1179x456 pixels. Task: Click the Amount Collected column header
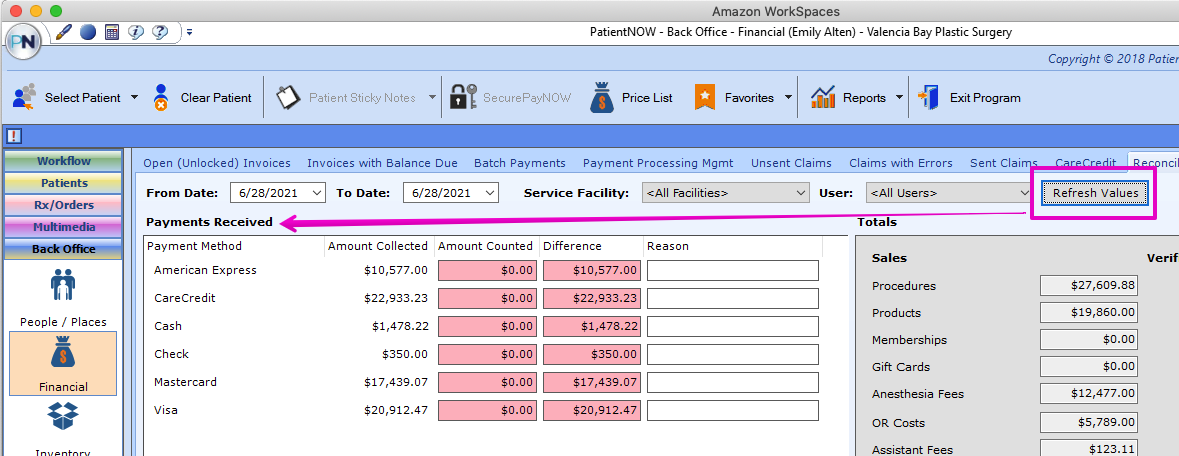point(379,246)
